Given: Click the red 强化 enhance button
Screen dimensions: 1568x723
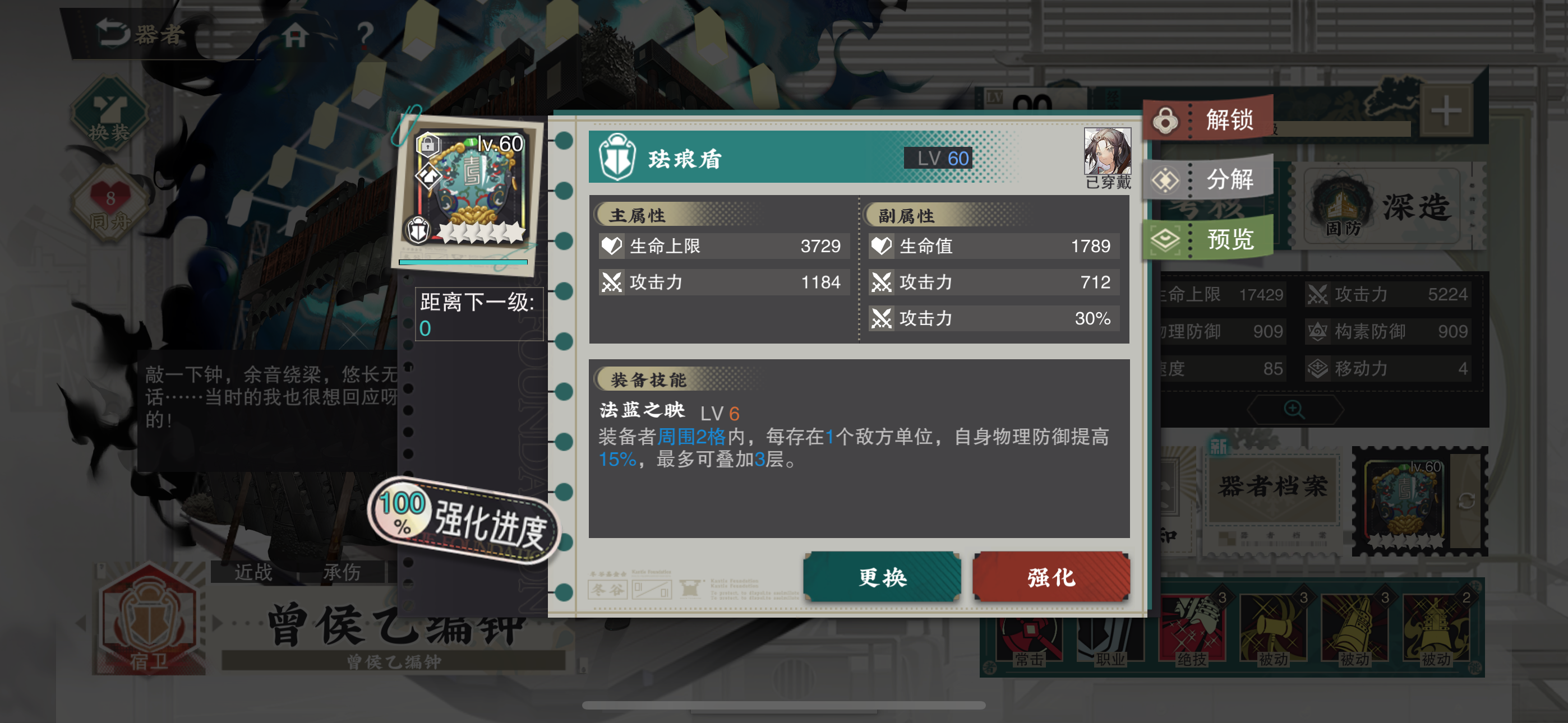Looking at the screenshot, I should click(1051, 577).
